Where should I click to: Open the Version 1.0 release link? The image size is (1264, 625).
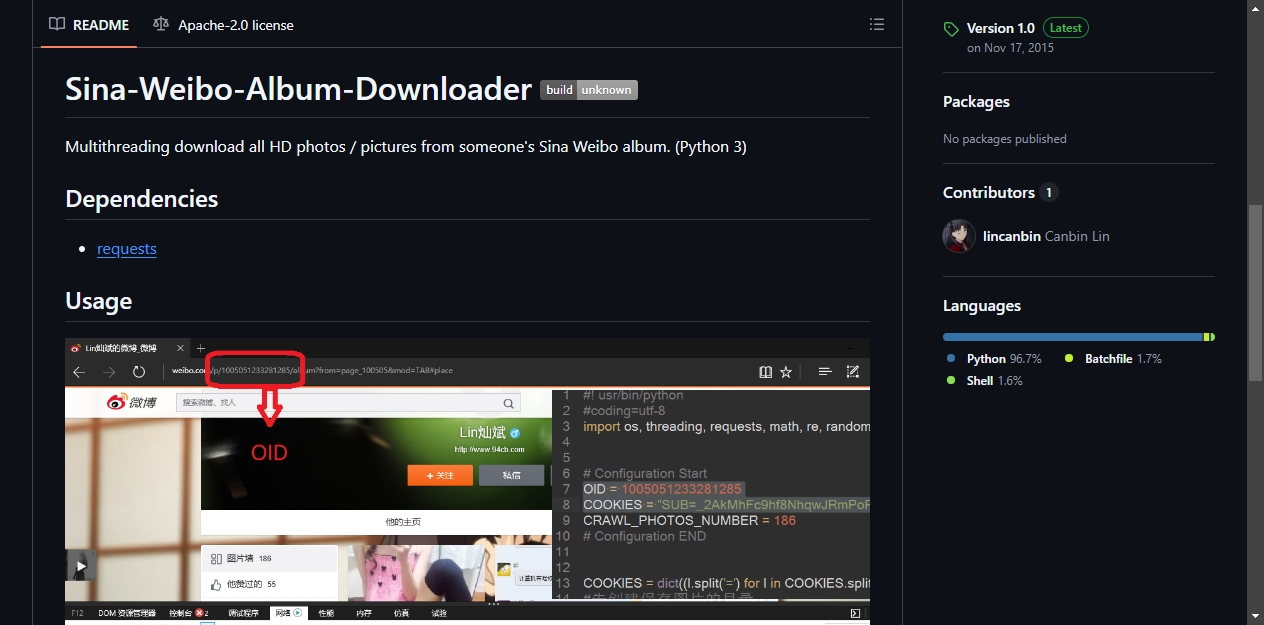[x=1000, y=28]
